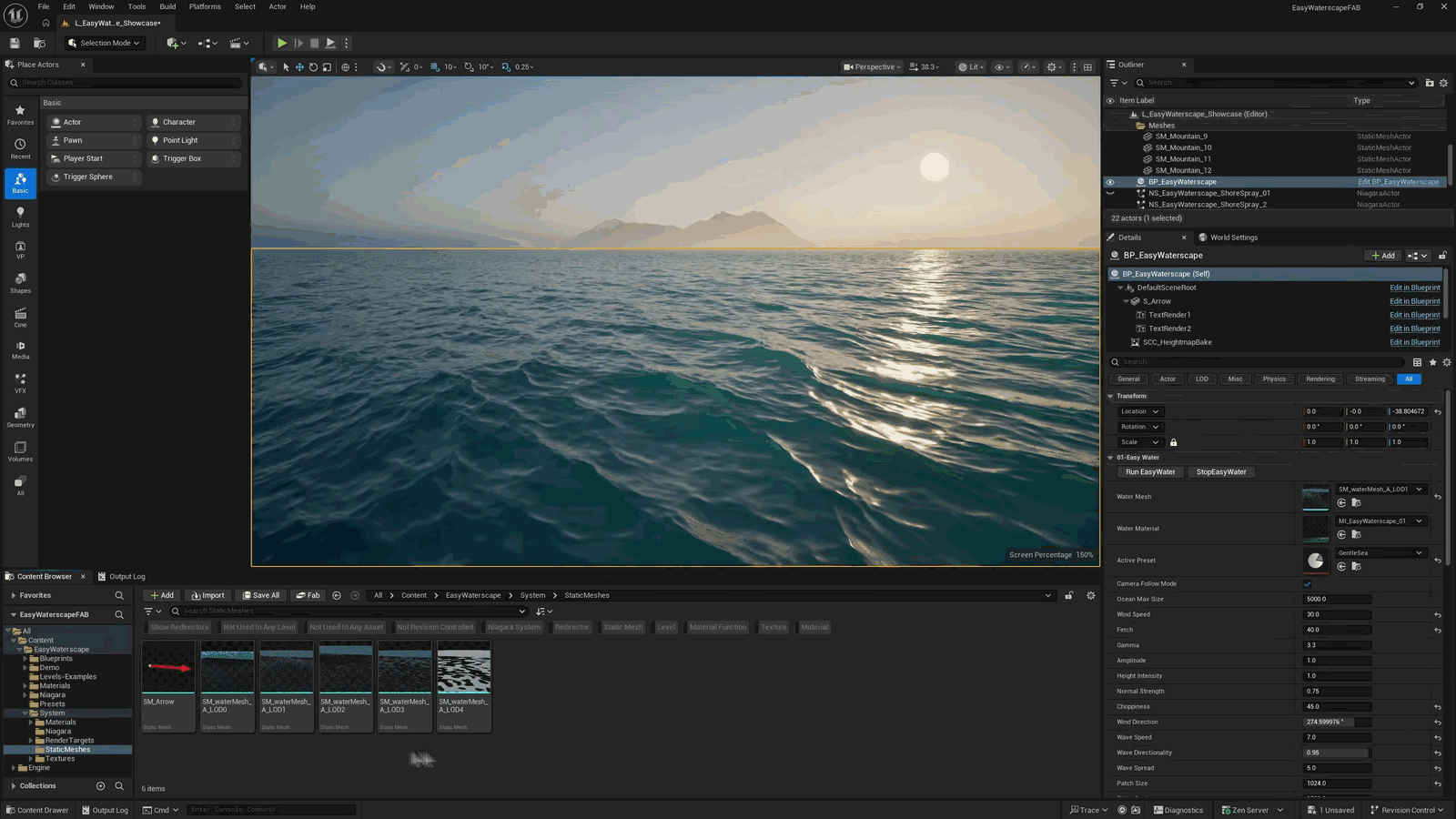Screen dimensions: 1456x819
Task: Open the Cine category in Place Actors
Action: click(x=20, y=317)
